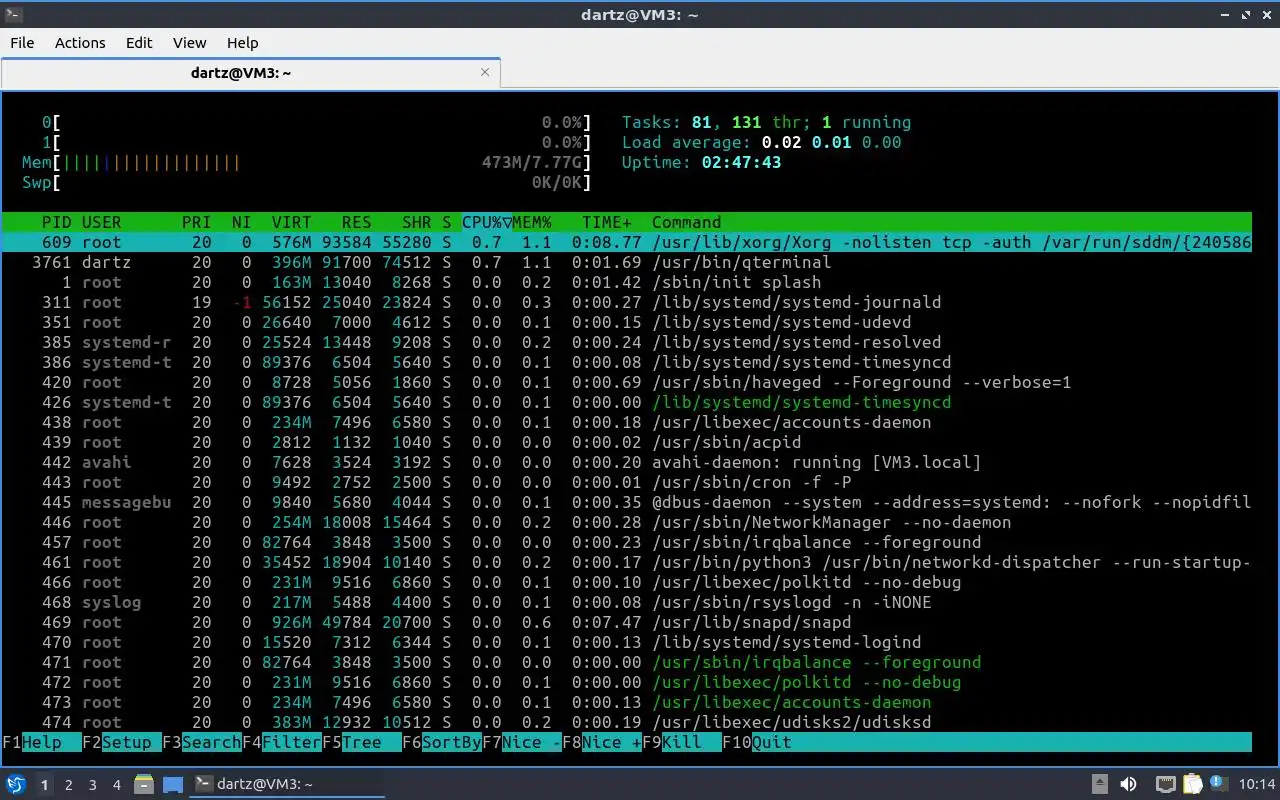Select the dartz@VM3 terminal tab

tap(250, 73)
